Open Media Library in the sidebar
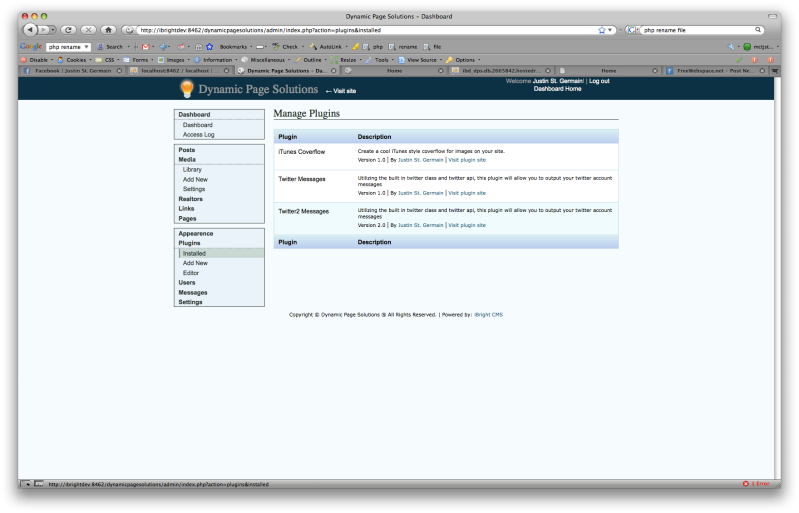 (192, 170)
